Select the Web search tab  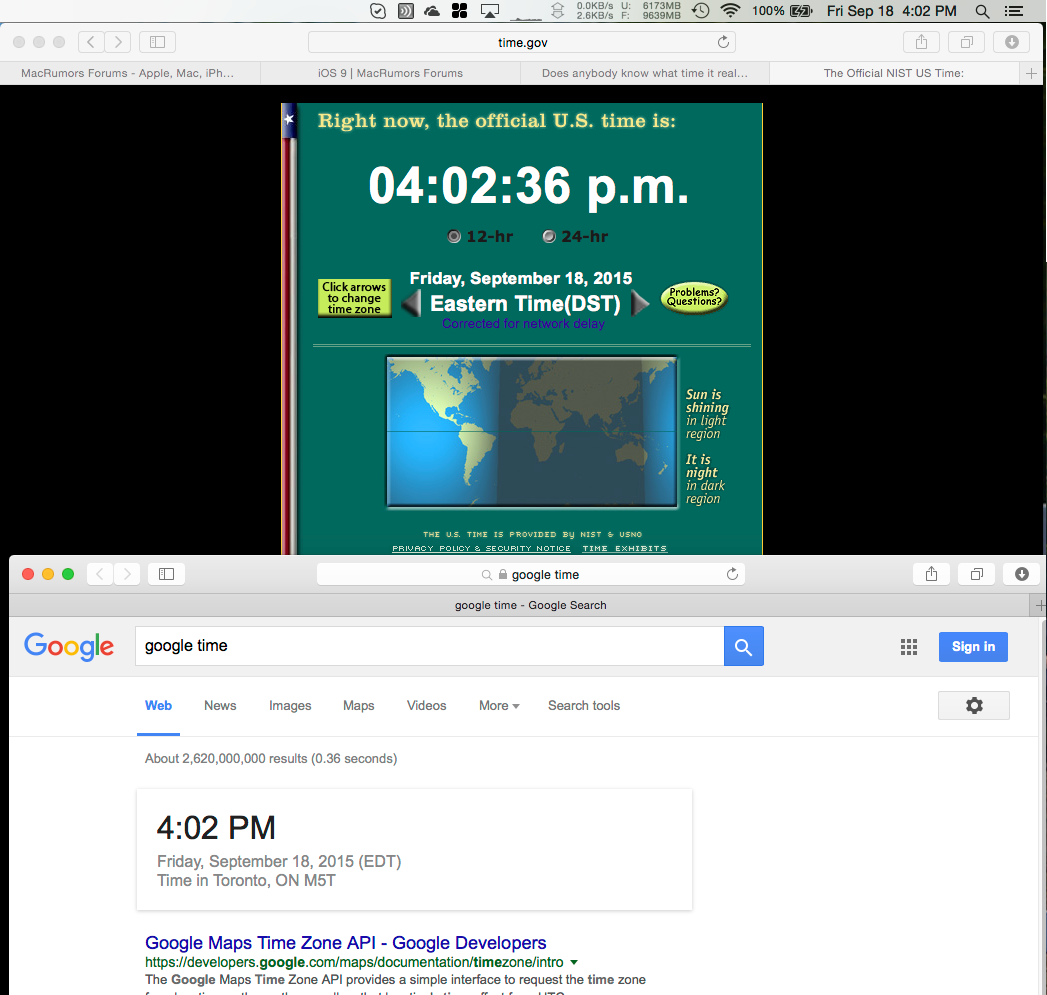158,705
